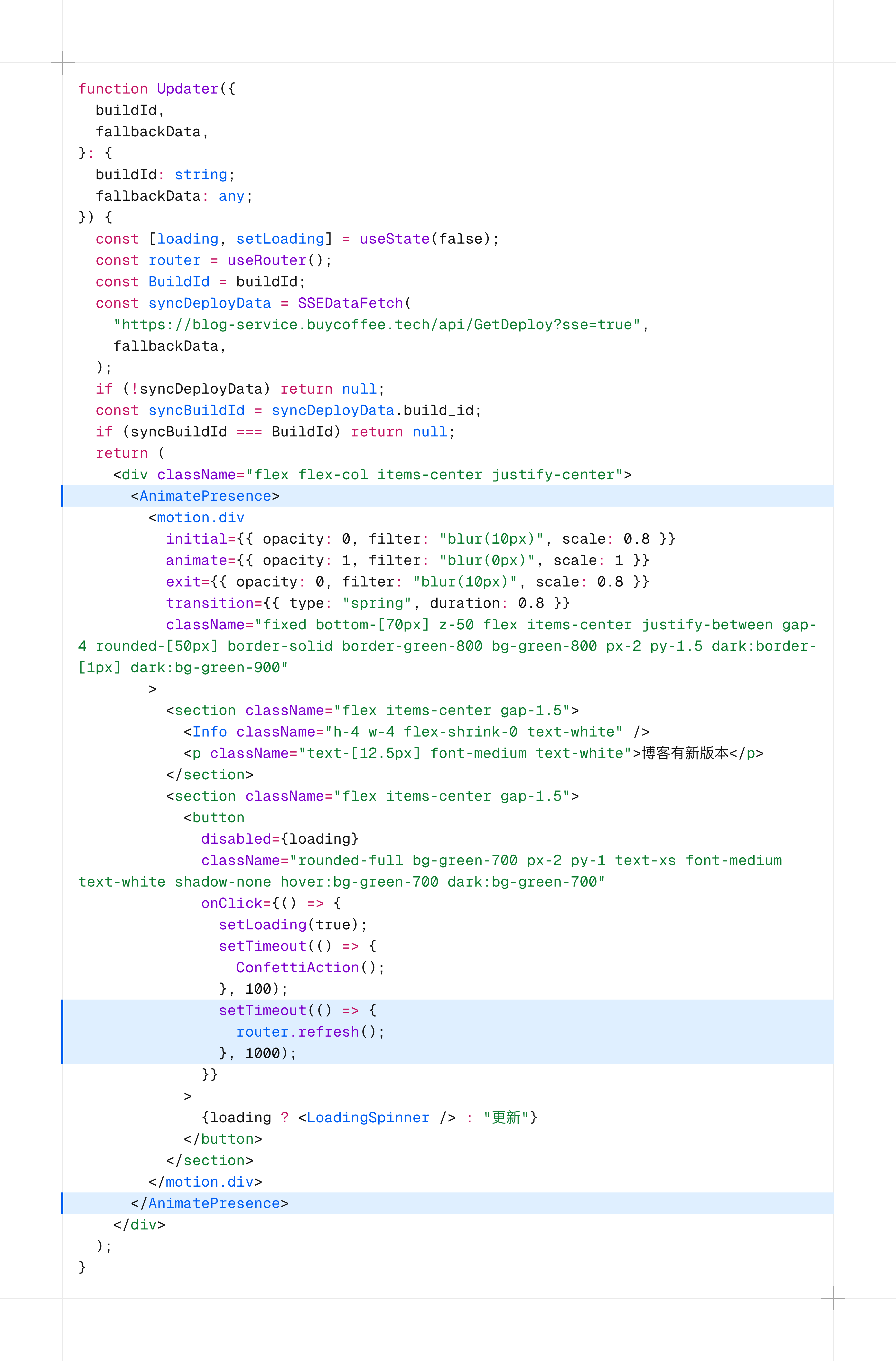Click the 'fallbackData: any;' line
Screen dimensions: 896x1361
[x=174, y=196]
